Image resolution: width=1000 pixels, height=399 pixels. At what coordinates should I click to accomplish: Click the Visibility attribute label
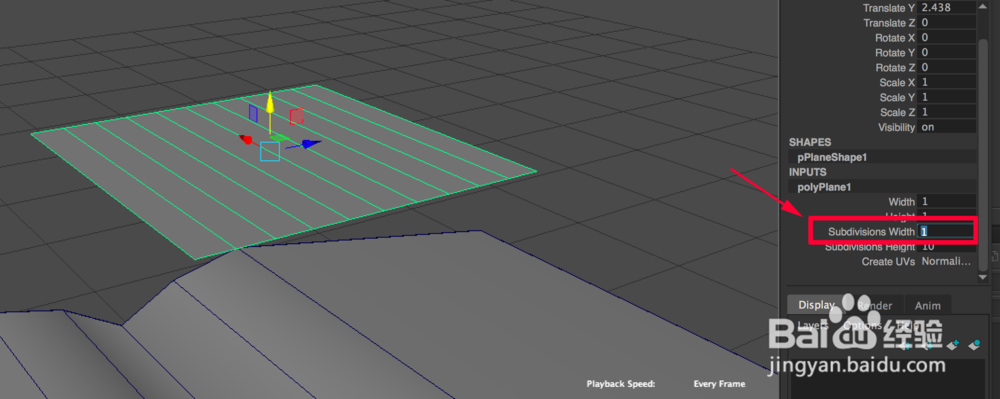coord(896,127)
